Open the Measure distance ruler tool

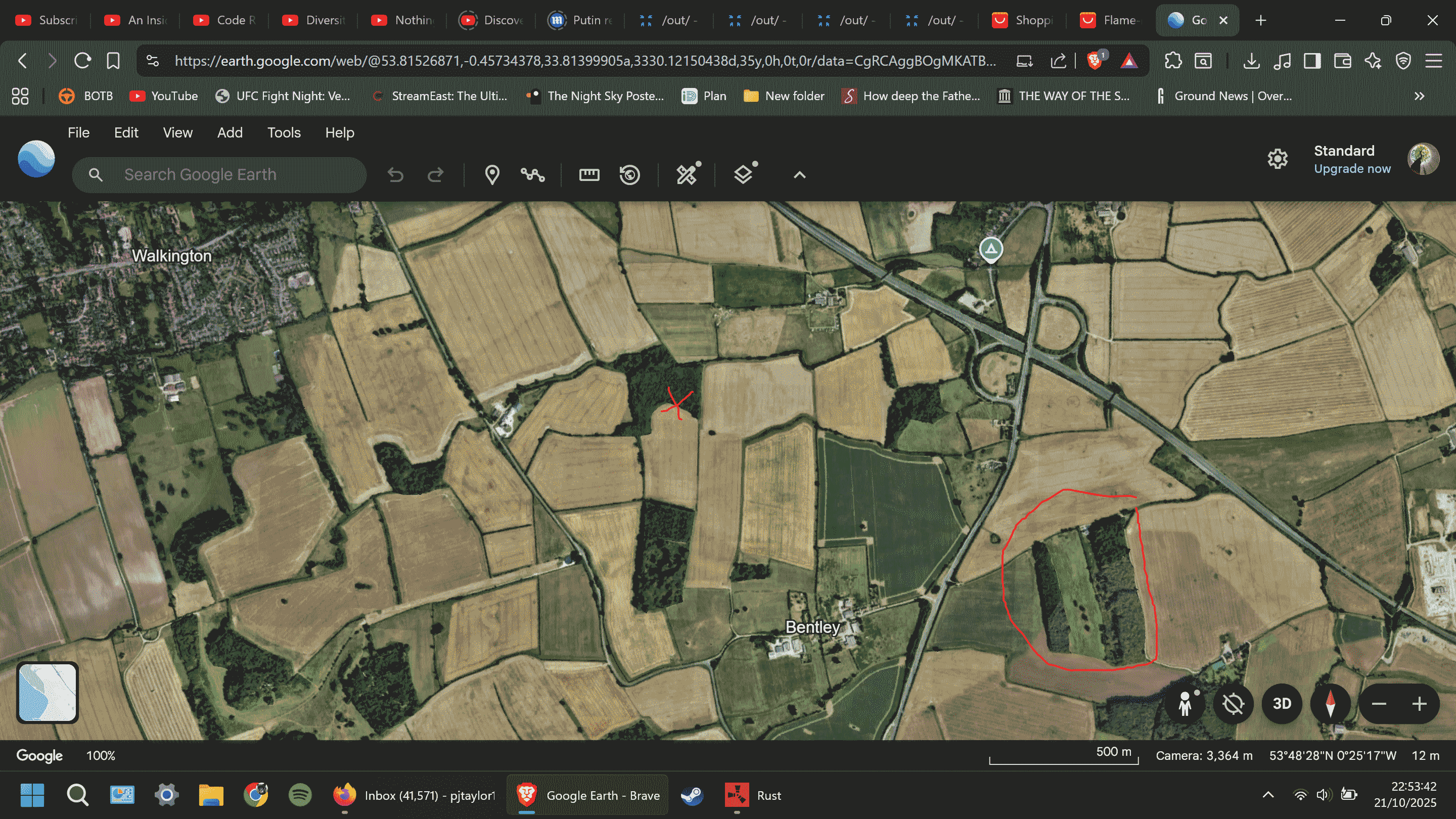pyautogui.click(x=589, y=174)
